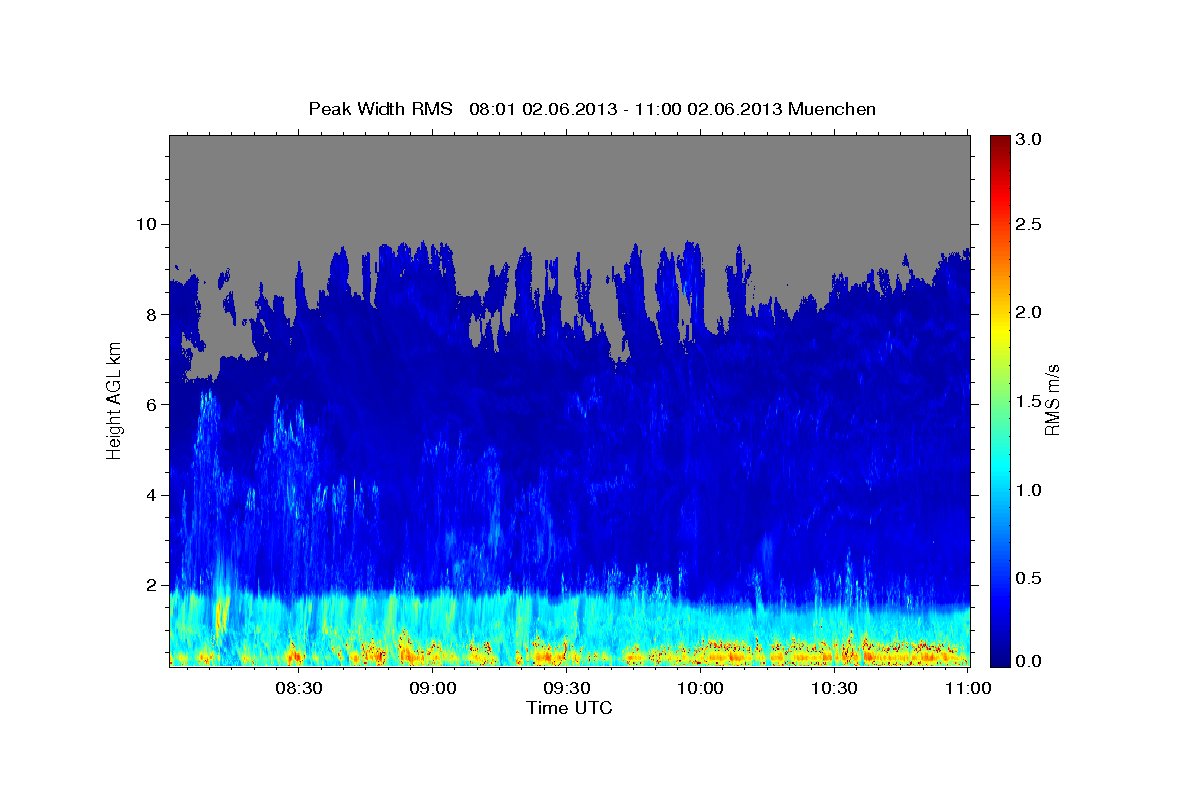Click the plot title 'Peak Width RMS'
Viewport: 1200px width, 800px height.
pyautogui.click(x=380, y=108)
